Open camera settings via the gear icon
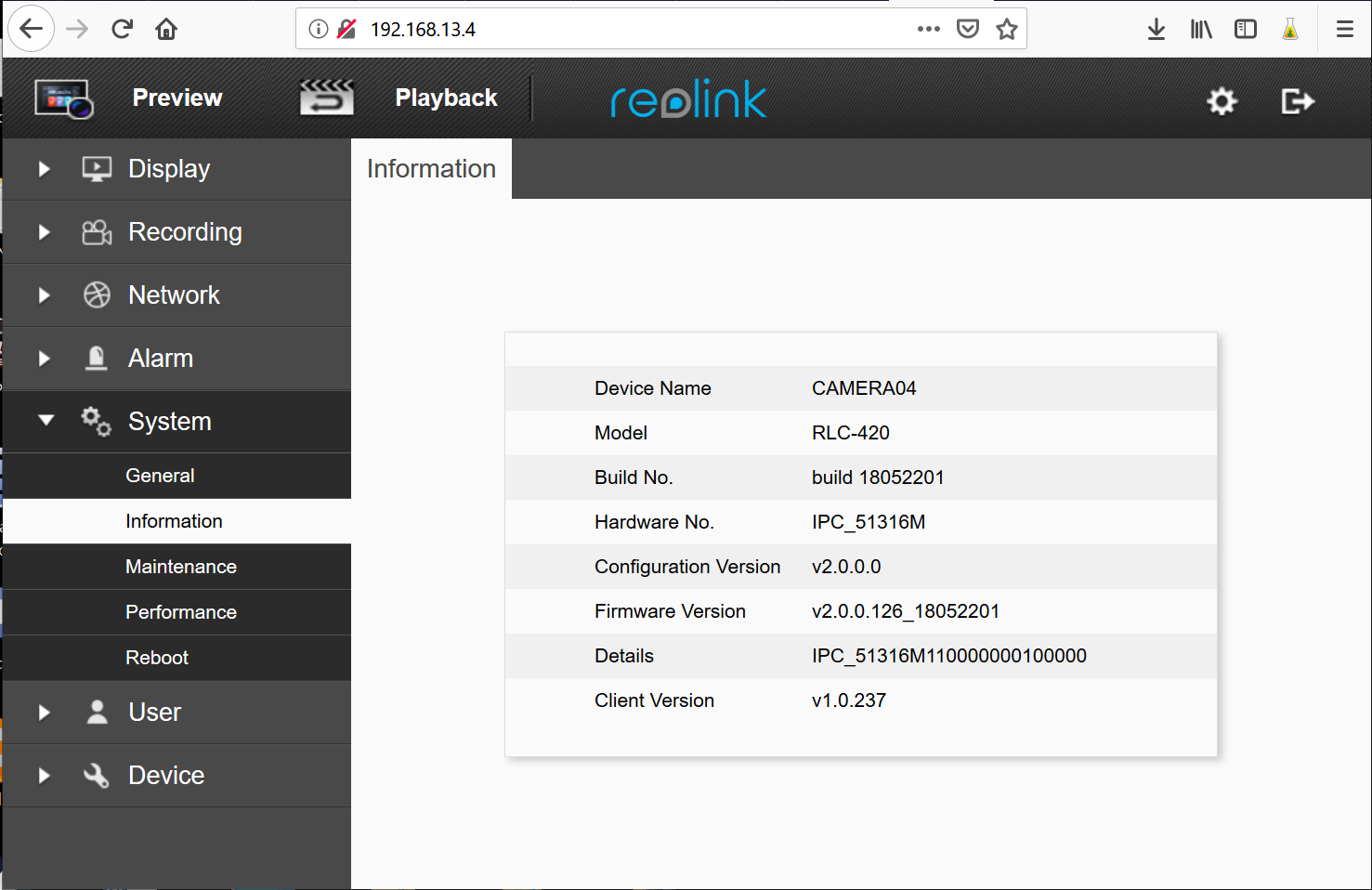Screen dimensions: 1372x890 (x=1222, y=100)
